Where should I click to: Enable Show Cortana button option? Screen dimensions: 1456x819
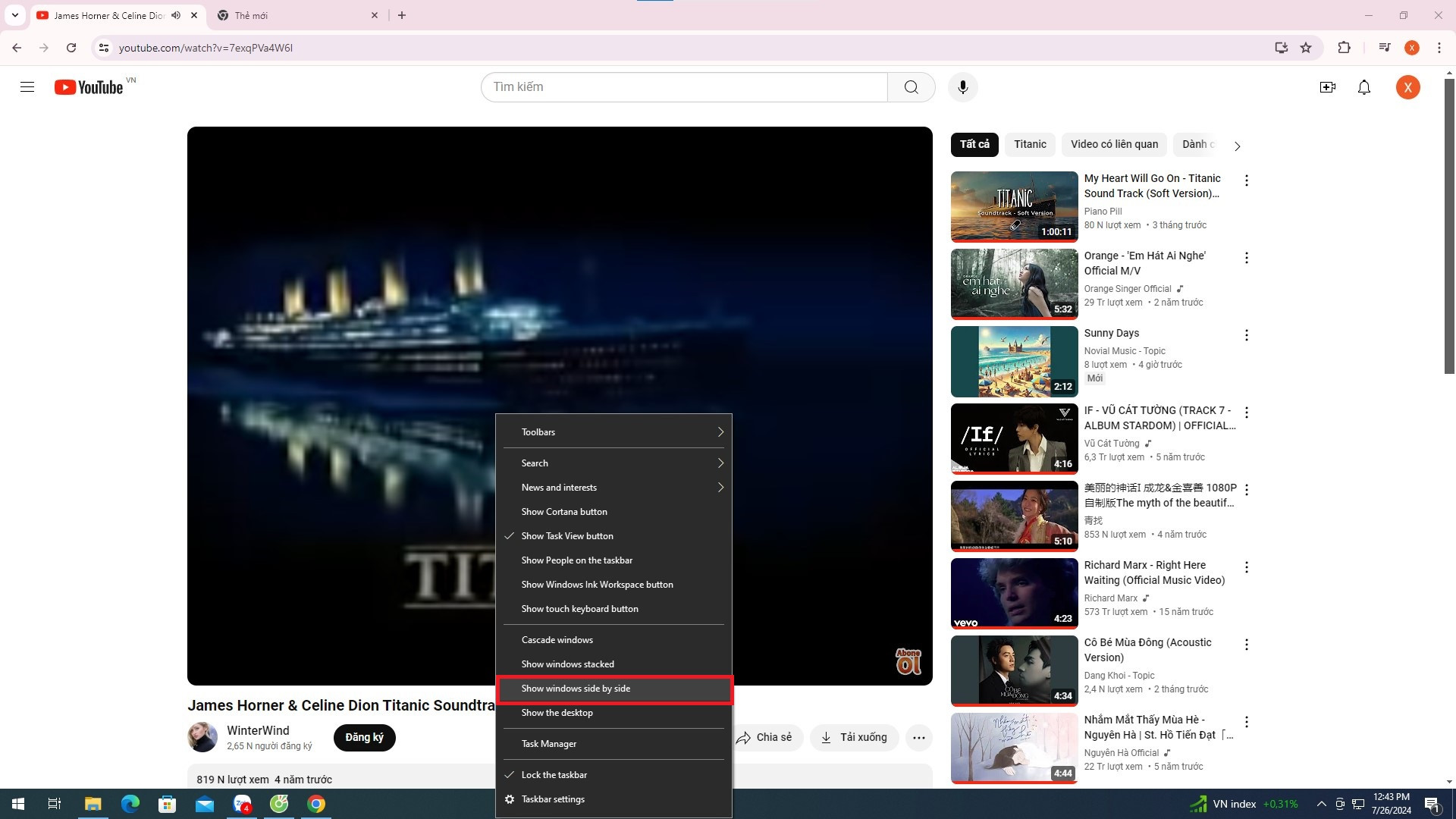click(564, 511)
